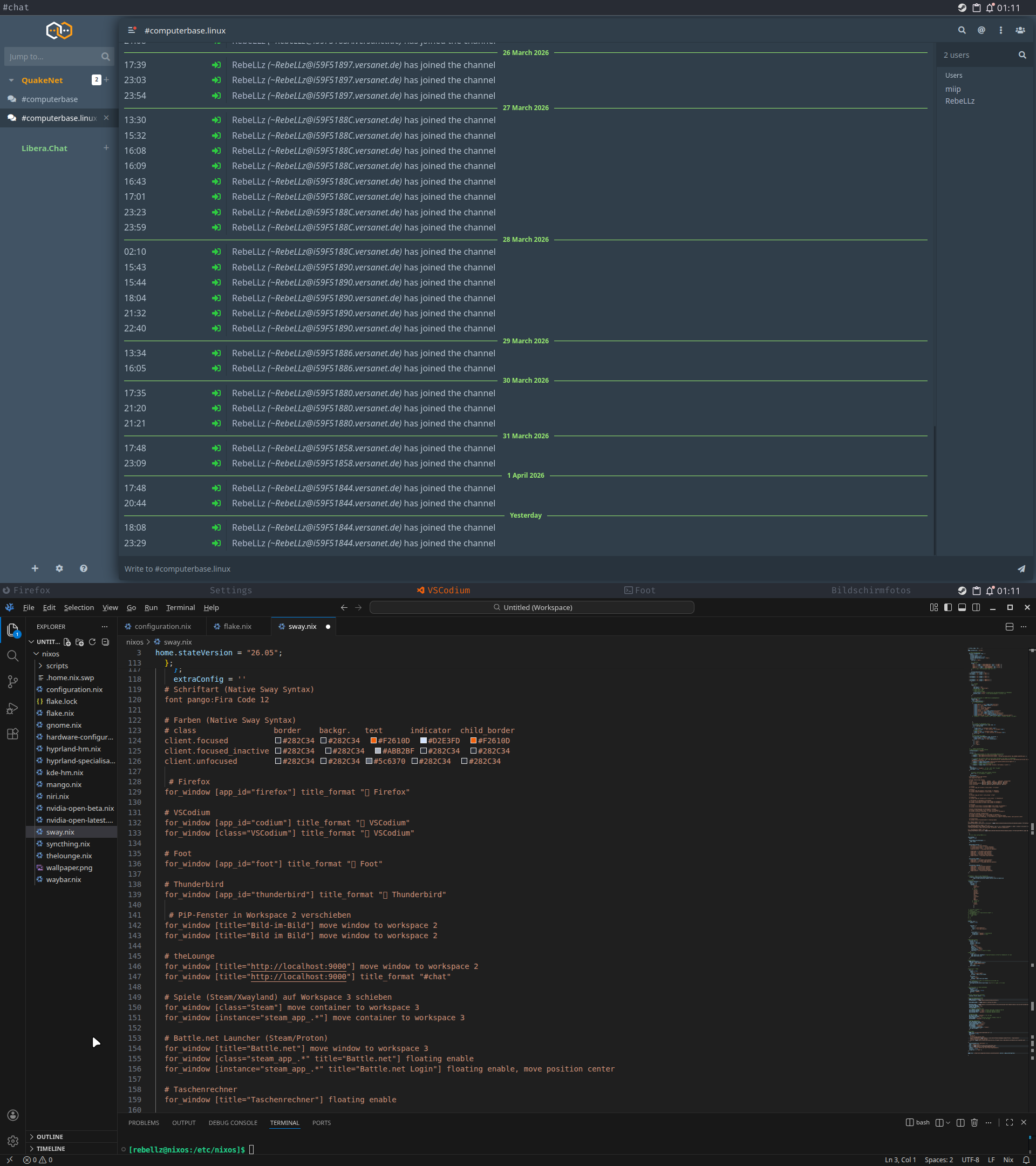Click Customize Layout icon in VSCodium title bar
Image resolution: width=1036 pixels, height=1166 pixels.
click(934, 607)
